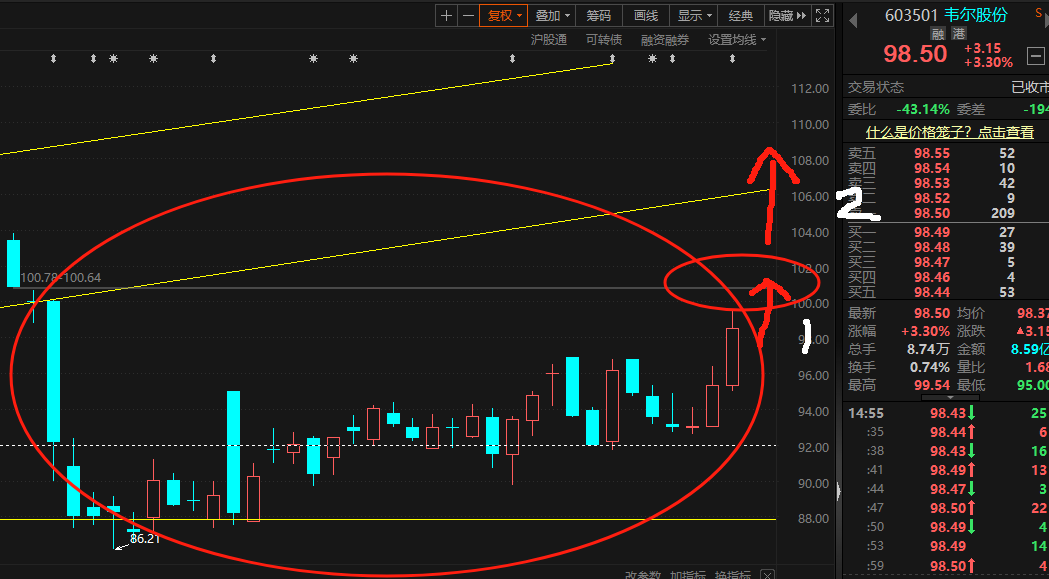
Task: Click the 14:55 tick trade row
Action: [945, 413]
